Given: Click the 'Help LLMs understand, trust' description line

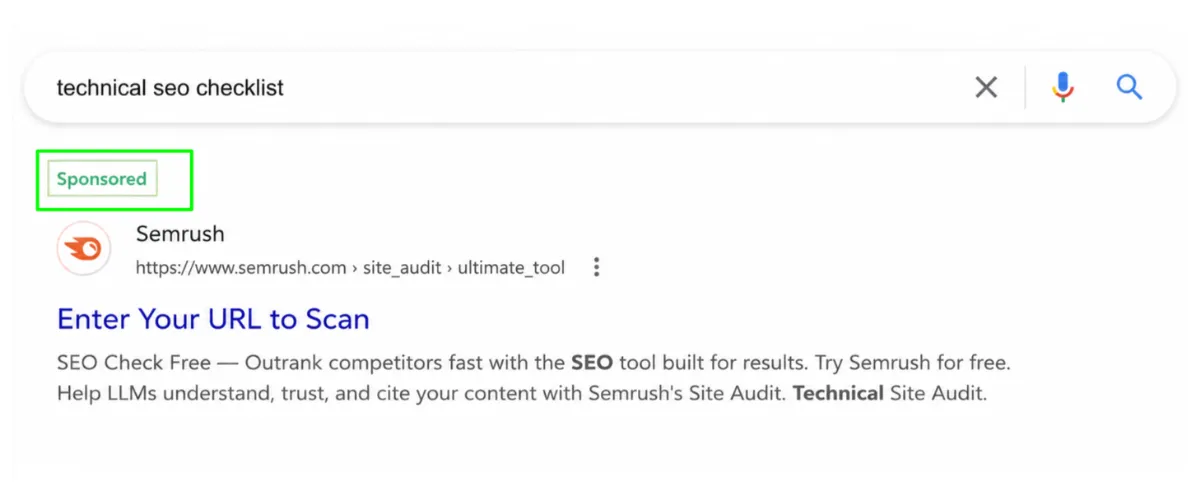Looking at the screenshot, I should point(522,393).
